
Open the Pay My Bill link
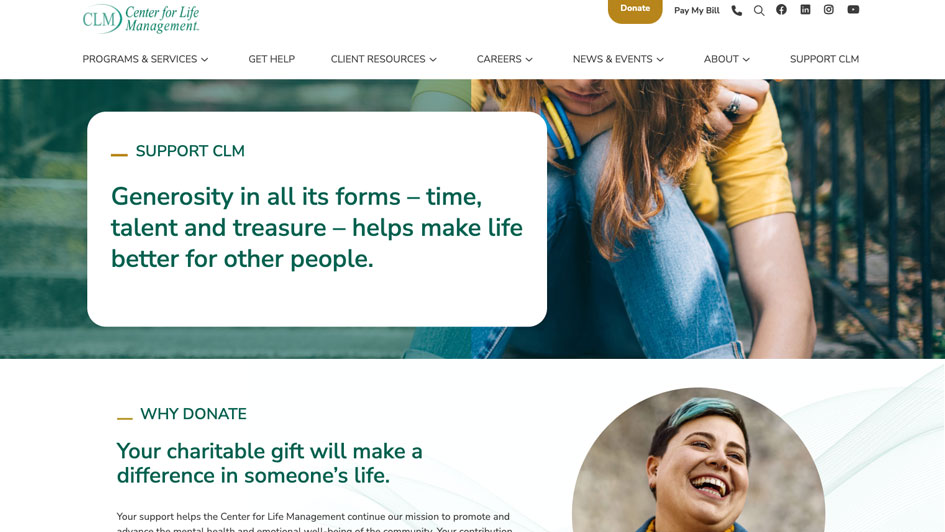tap(696, 10)
